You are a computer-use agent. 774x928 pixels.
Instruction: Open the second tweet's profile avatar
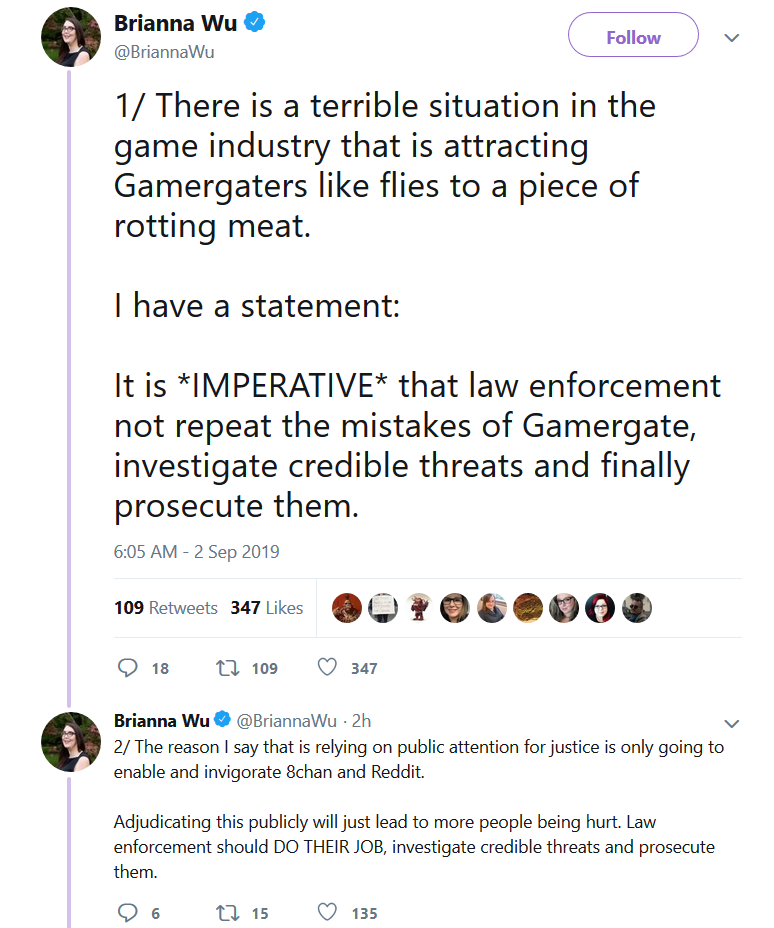(70, 742)
